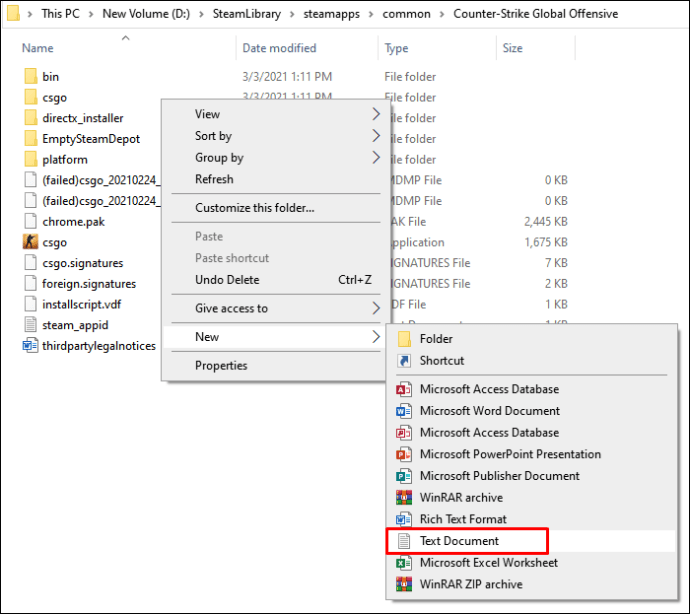Click chevron after common in breadcrumb
Screen dimensions: 690x614
pyautogui.click(x=442, y=14)
